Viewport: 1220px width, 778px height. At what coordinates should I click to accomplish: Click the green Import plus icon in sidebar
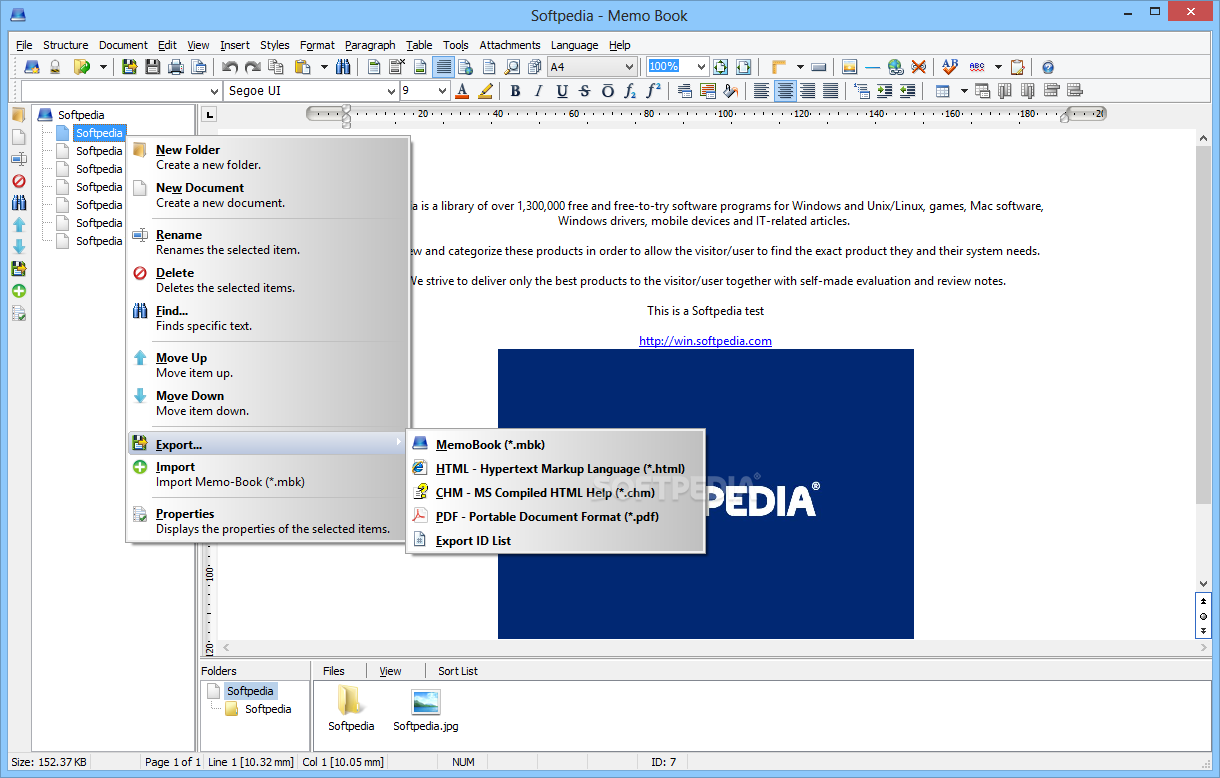[x=19, y=291]
